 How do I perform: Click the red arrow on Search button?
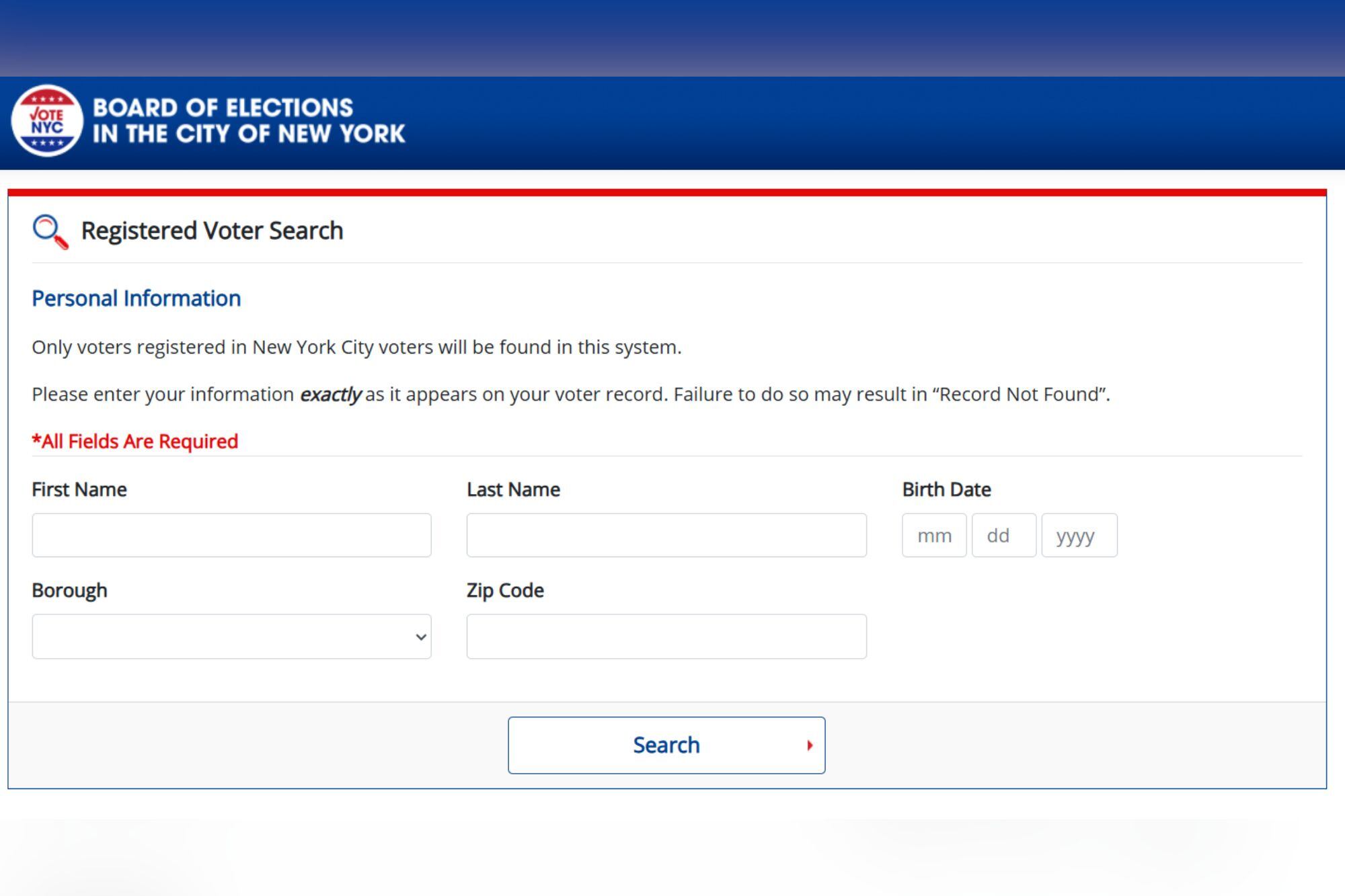tap(810, 745)
